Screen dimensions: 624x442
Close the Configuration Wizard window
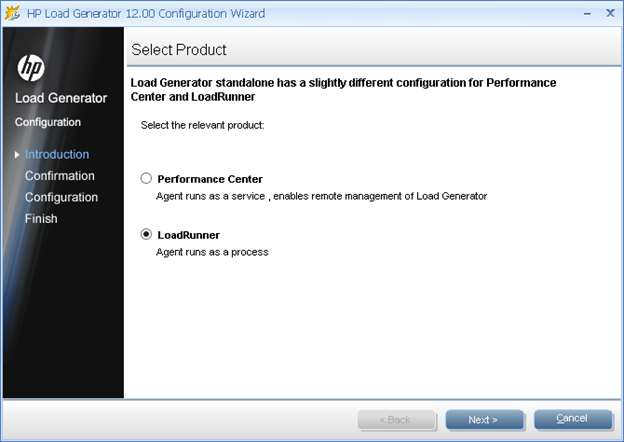pos(610,13)
